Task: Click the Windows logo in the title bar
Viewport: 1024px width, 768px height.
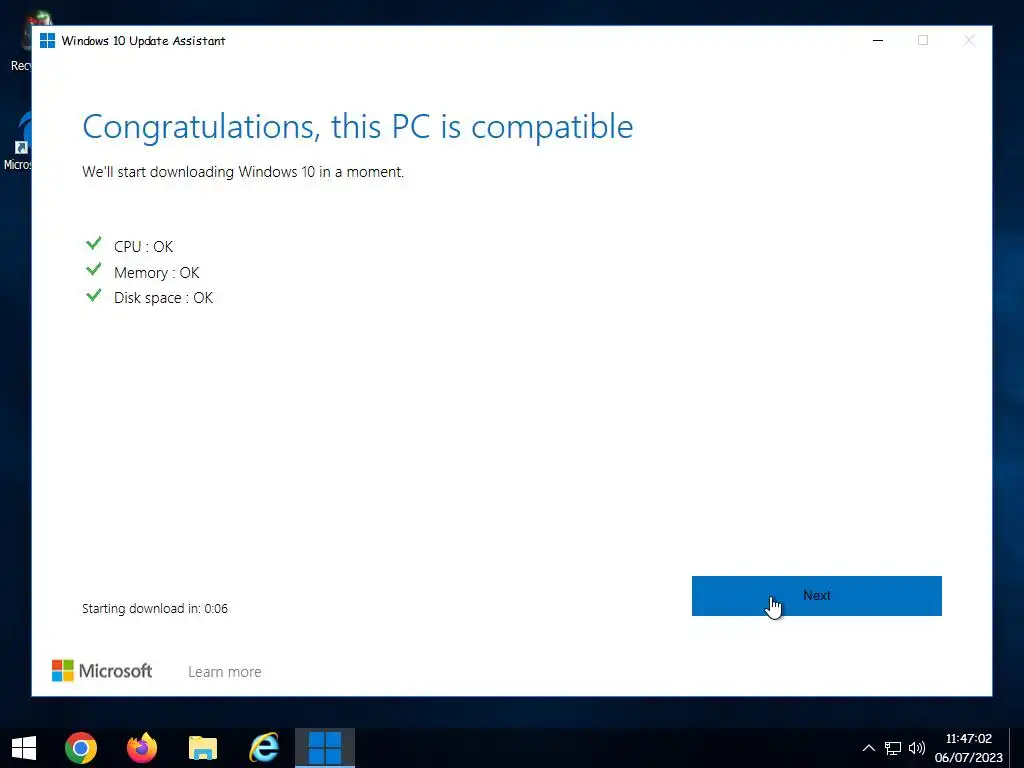Action: pos(47,40)
